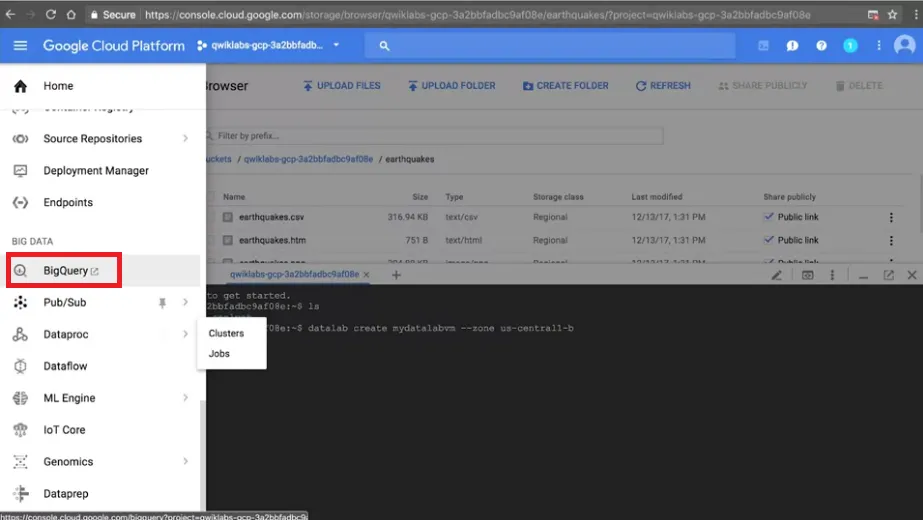The height and width of the screenshot is (520, 923).
Task: Open the feedback alert icon in header
Action: (792, 45)
